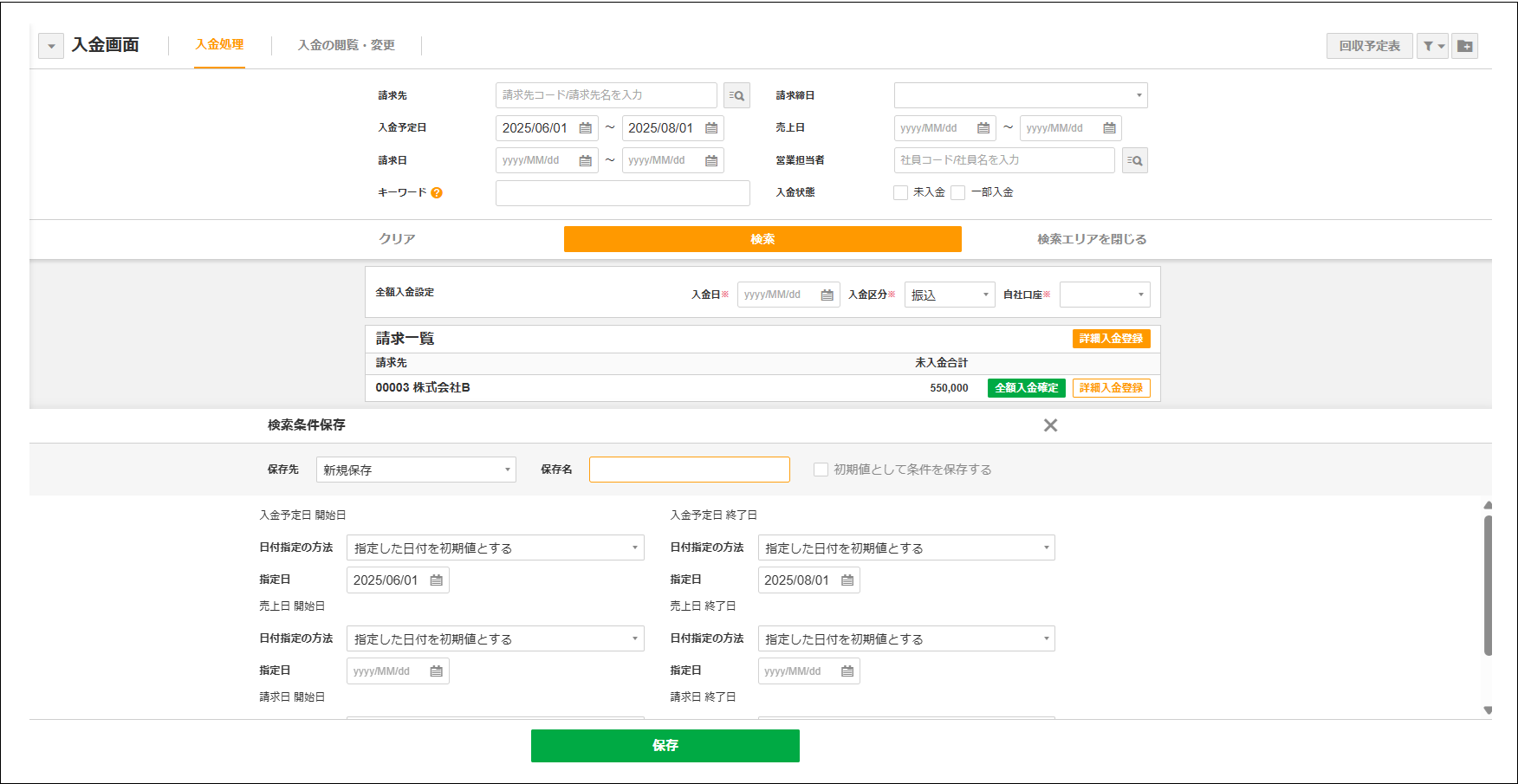The image size is (1518, 784).
Task: Check the 一部入金 checkbox
Action: [958, 193]
